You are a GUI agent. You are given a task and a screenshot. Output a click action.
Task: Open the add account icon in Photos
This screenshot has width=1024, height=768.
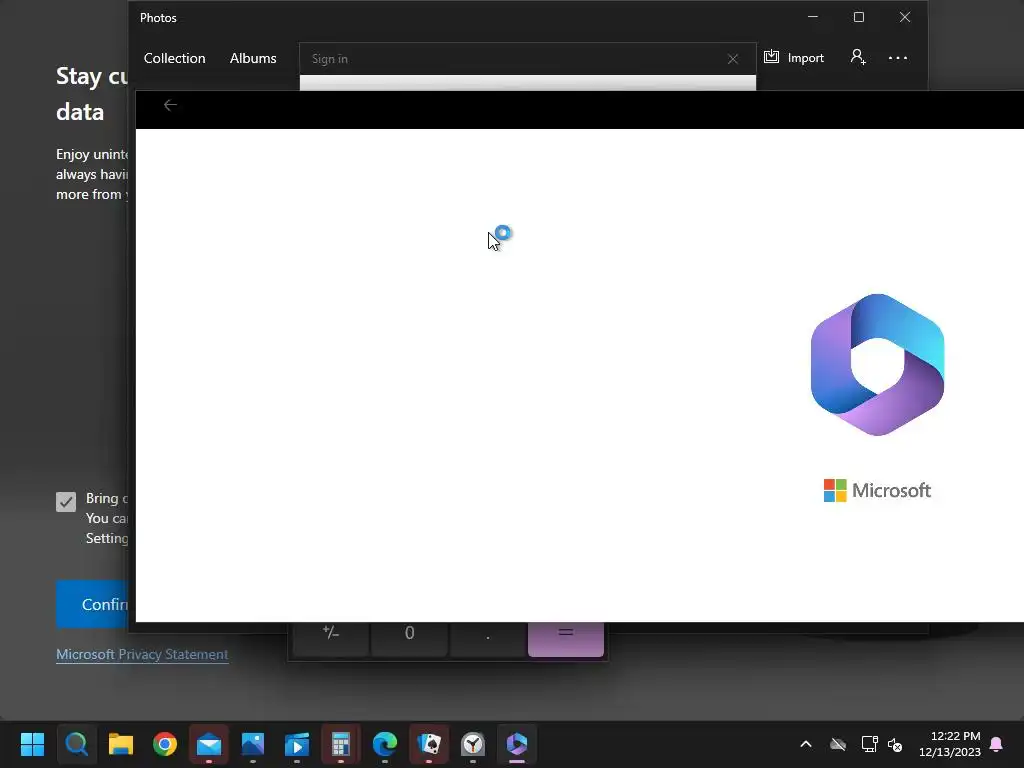tap(858, 57)
